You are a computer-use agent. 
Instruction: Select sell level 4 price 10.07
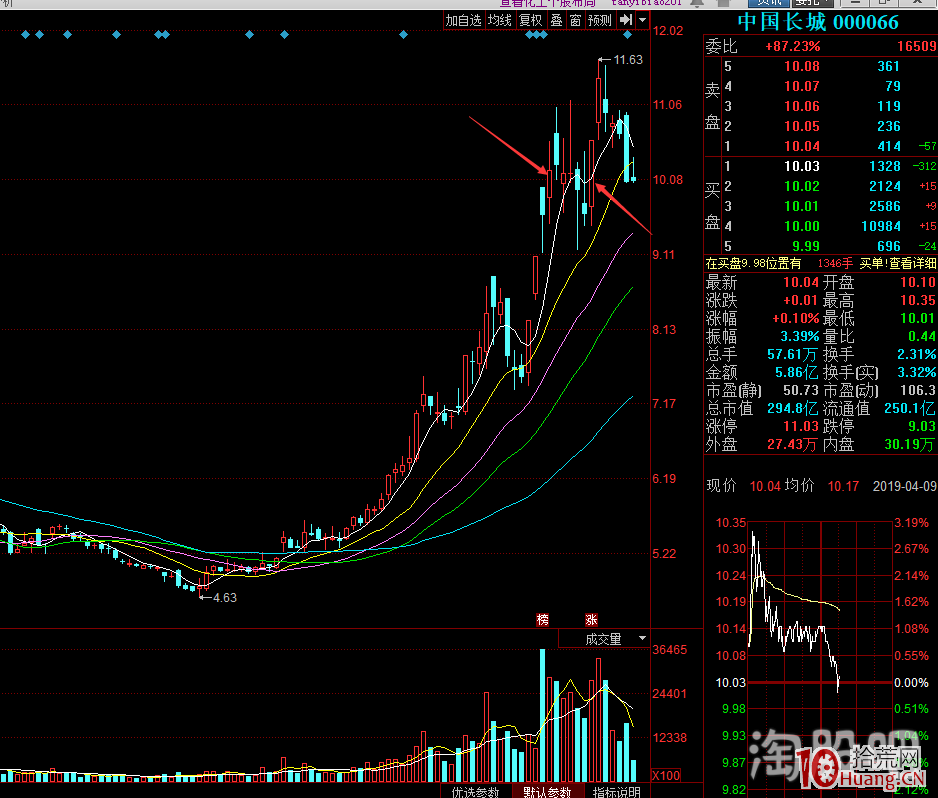tap(802, 86)
